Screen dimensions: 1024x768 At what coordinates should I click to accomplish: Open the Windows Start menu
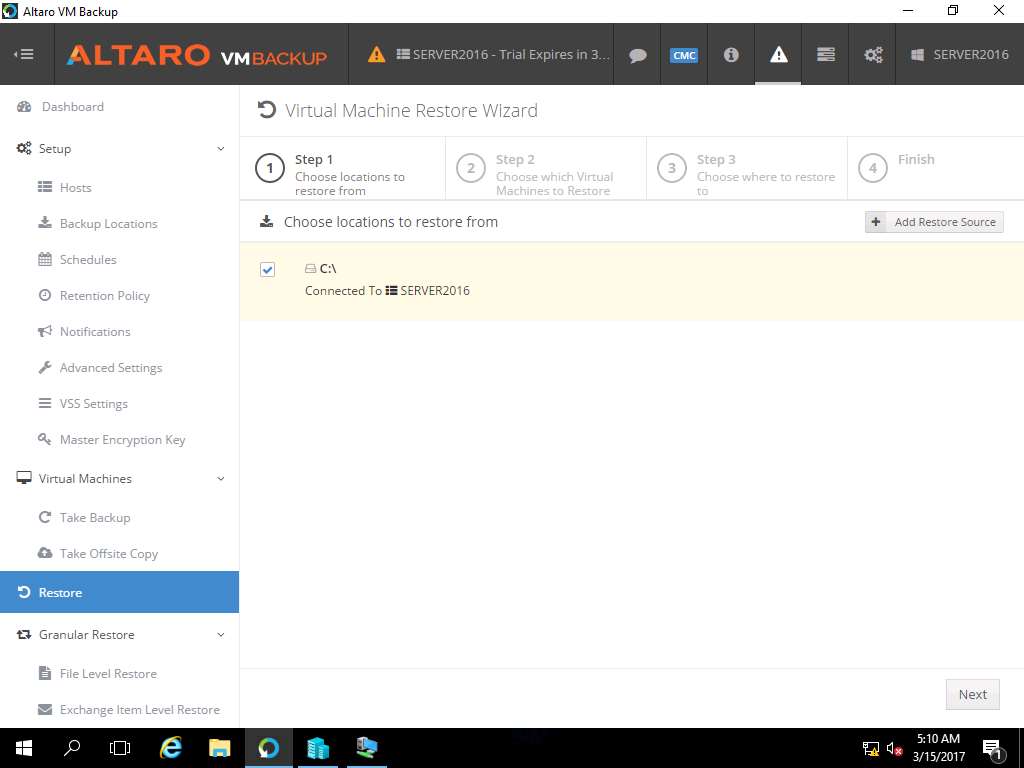click(x=24, y=748)
